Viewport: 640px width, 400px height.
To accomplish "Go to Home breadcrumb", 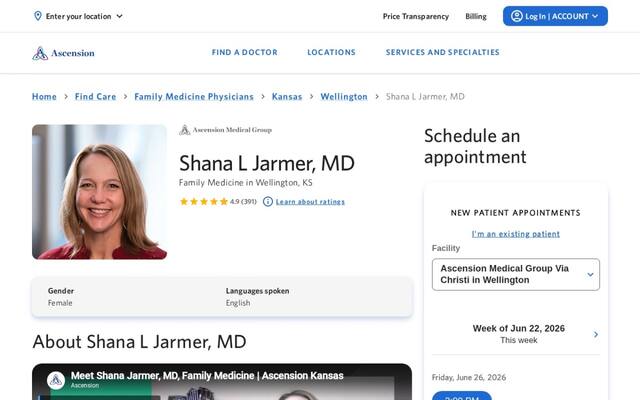I will [44, 97].
